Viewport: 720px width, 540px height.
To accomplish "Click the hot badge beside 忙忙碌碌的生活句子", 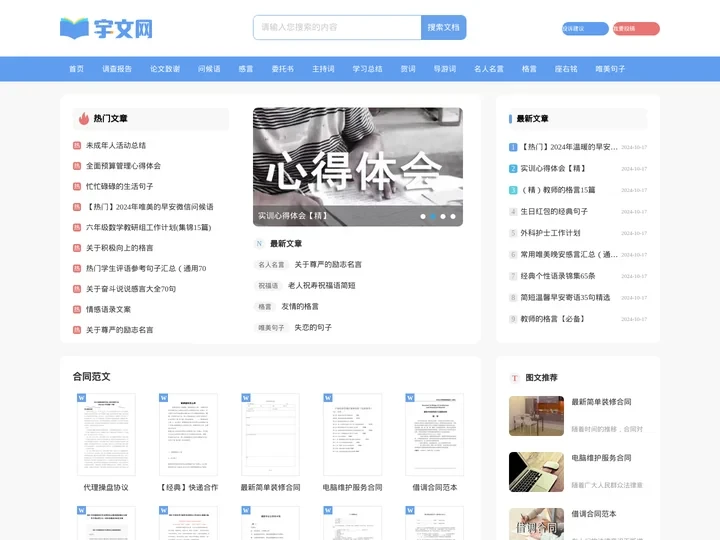I will tap(77, 186).
